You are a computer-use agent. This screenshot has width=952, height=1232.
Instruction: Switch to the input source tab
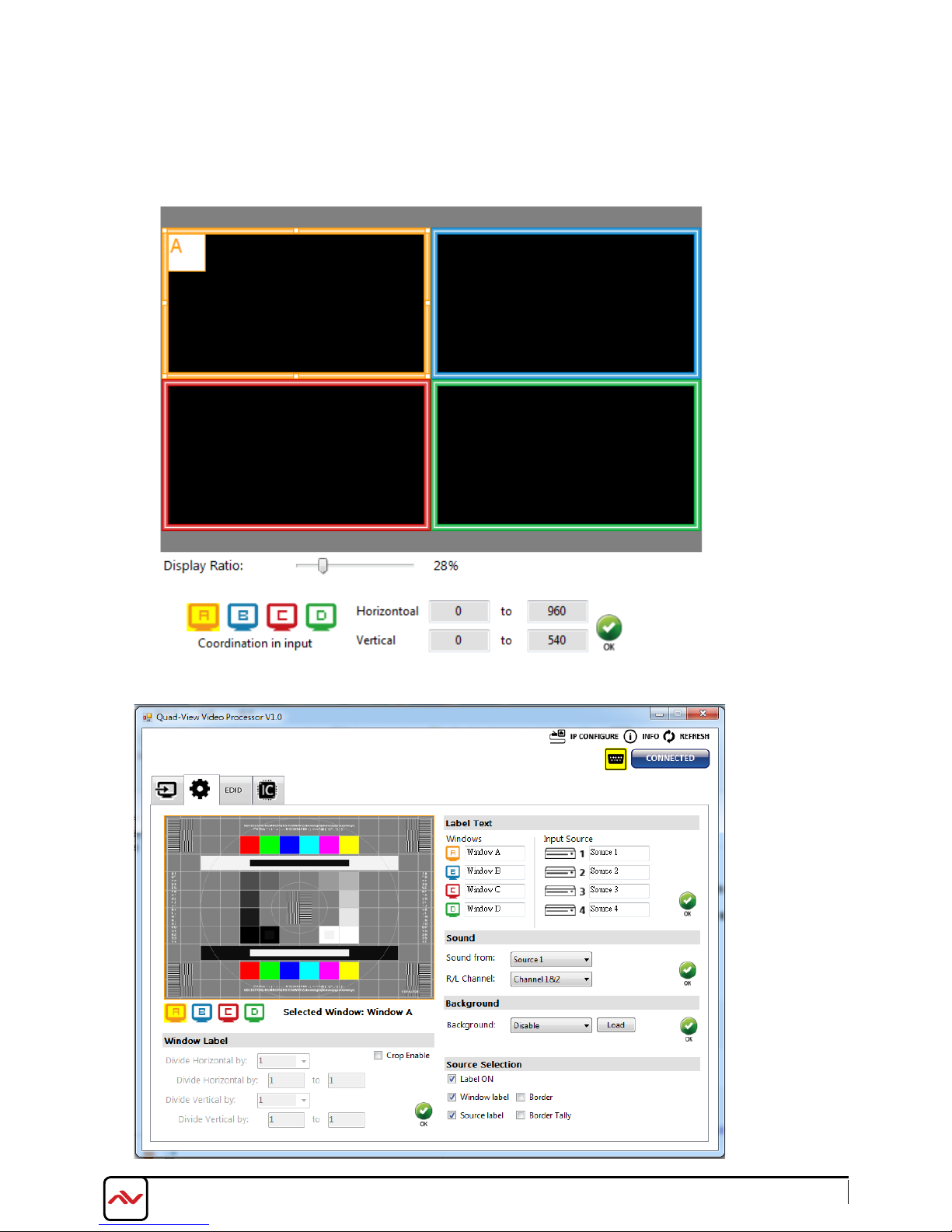pos(167,790)
